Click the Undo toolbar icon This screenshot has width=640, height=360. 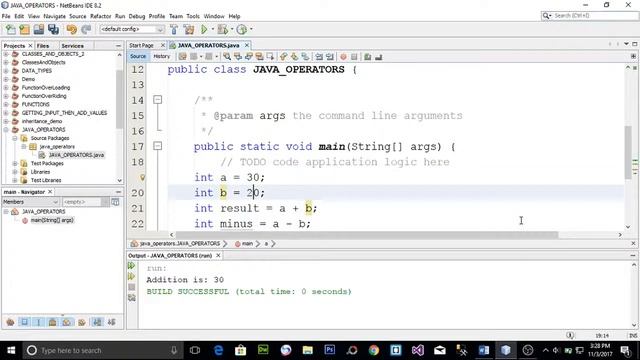coord(72,29)
